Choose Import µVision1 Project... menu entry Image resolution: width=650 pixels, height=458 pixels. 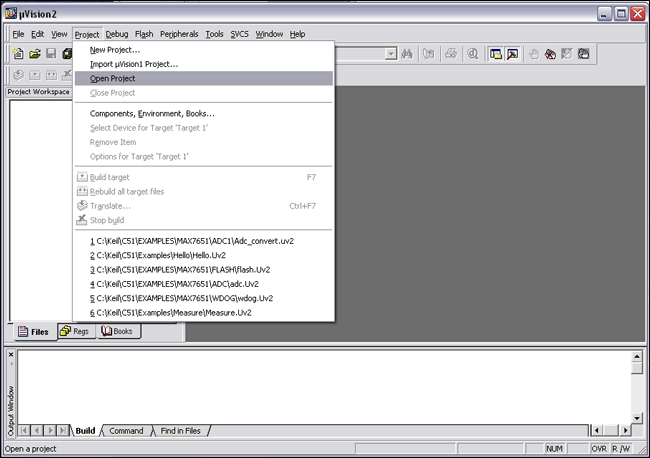coord(134,64)
